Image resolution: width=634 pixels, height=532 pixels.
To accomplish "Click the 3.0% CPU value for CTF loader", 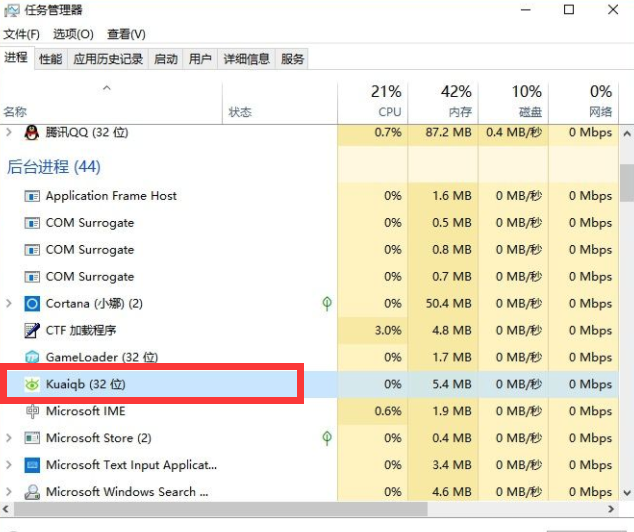I will point(388,330).
